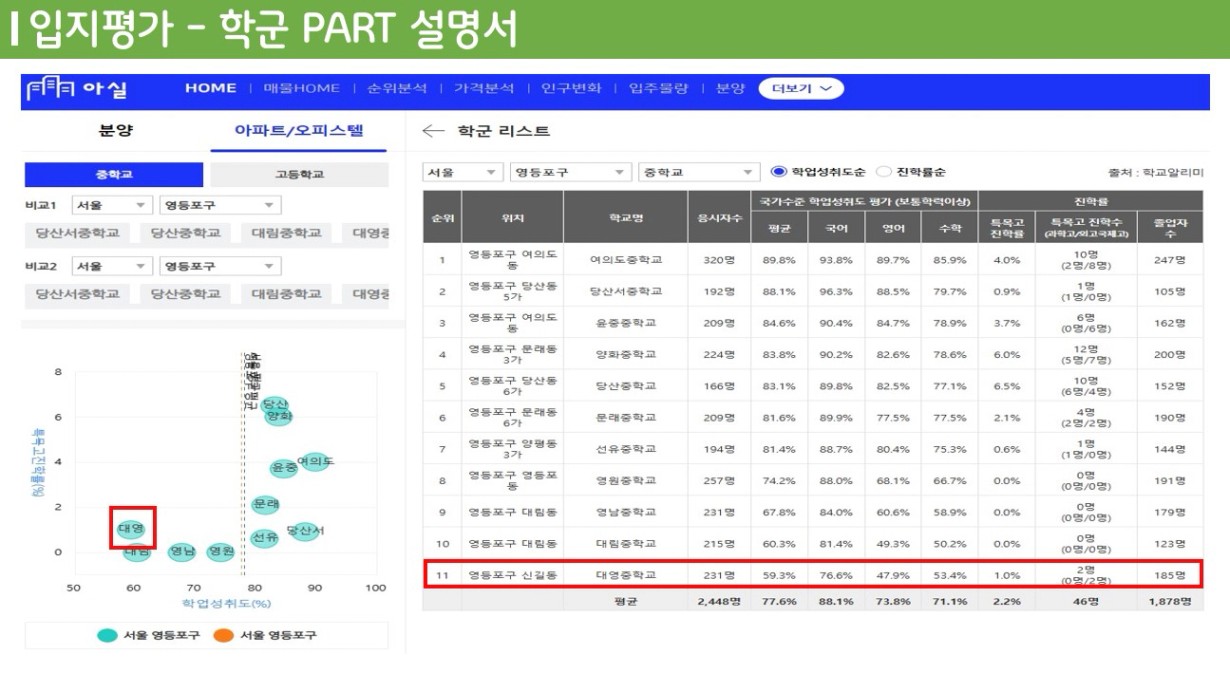Open 가격분석 in the top navigation
1230x692 pixels.
(x=484, y=89)
